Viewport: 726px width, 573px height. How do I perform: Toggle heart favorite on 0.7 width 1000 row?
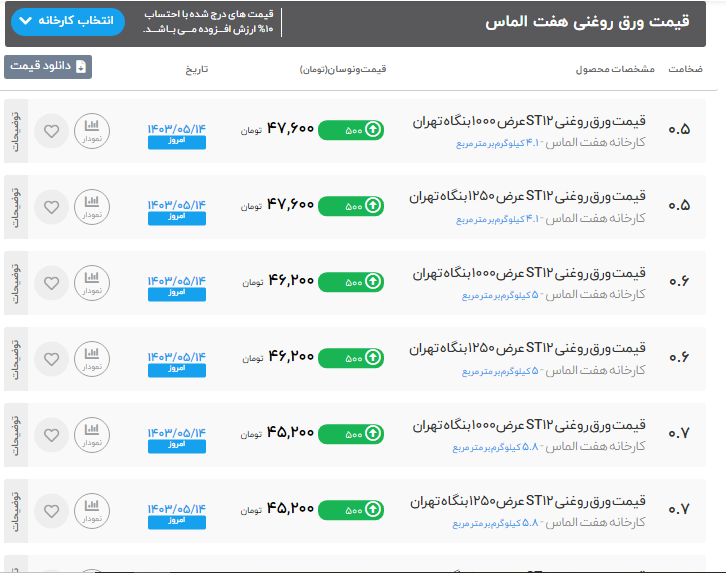coord(52,434)
